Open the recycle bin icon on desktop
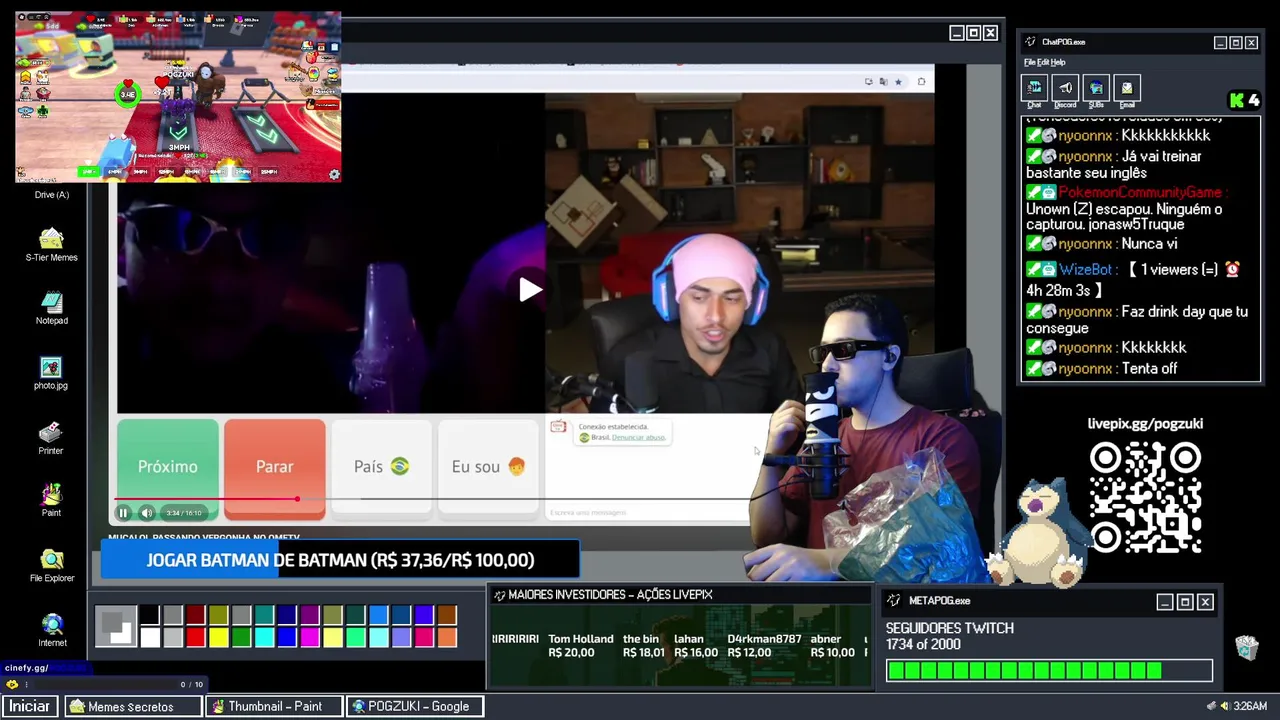1280x720 pixels. (x=1246, y=647)
